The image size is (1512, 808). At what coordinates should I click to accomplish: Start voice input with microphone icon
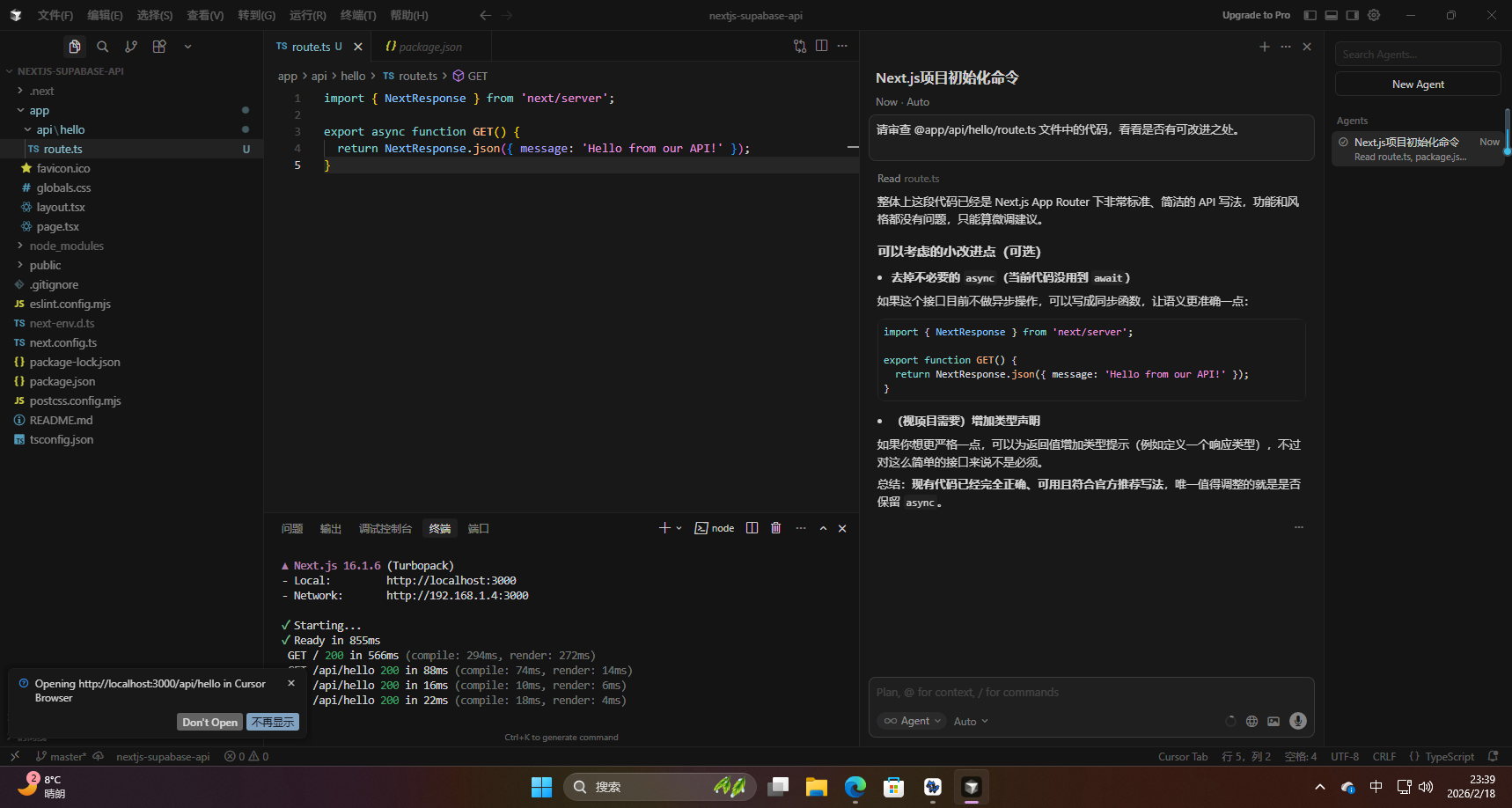pyautogui.click(x=1297, y=721)
